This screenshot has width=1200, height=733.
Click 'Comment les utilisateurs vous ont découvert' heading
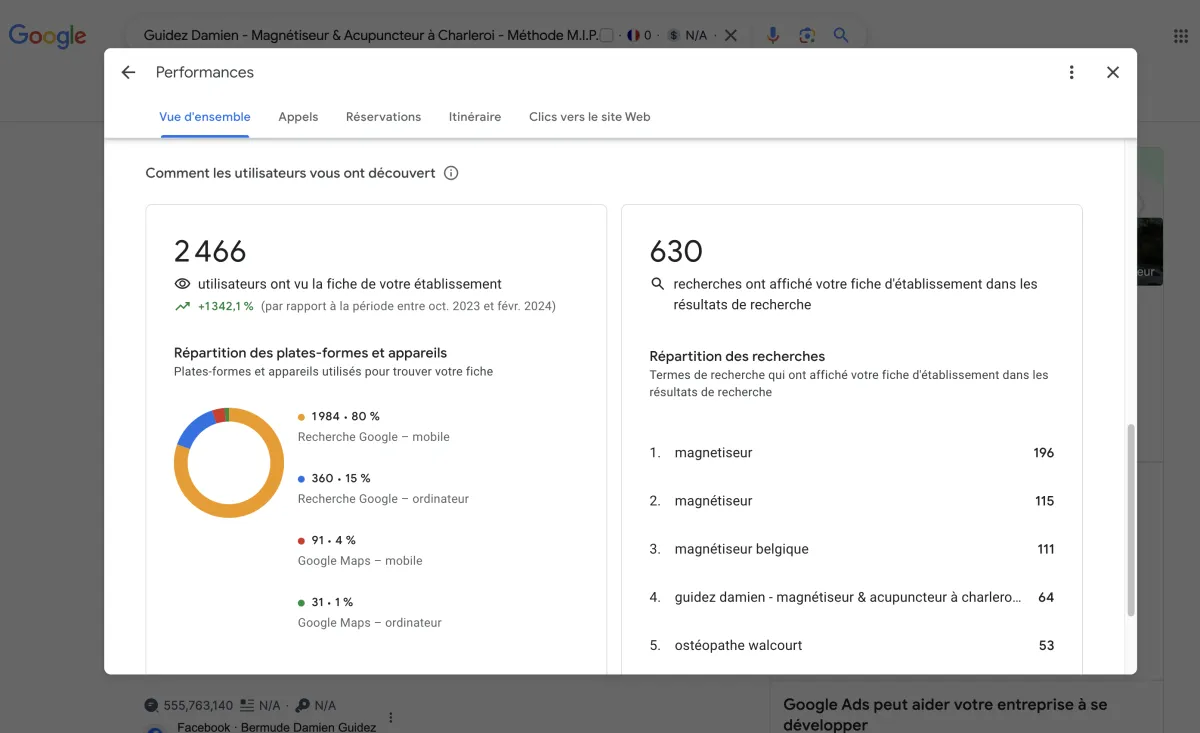click(290, 173)
